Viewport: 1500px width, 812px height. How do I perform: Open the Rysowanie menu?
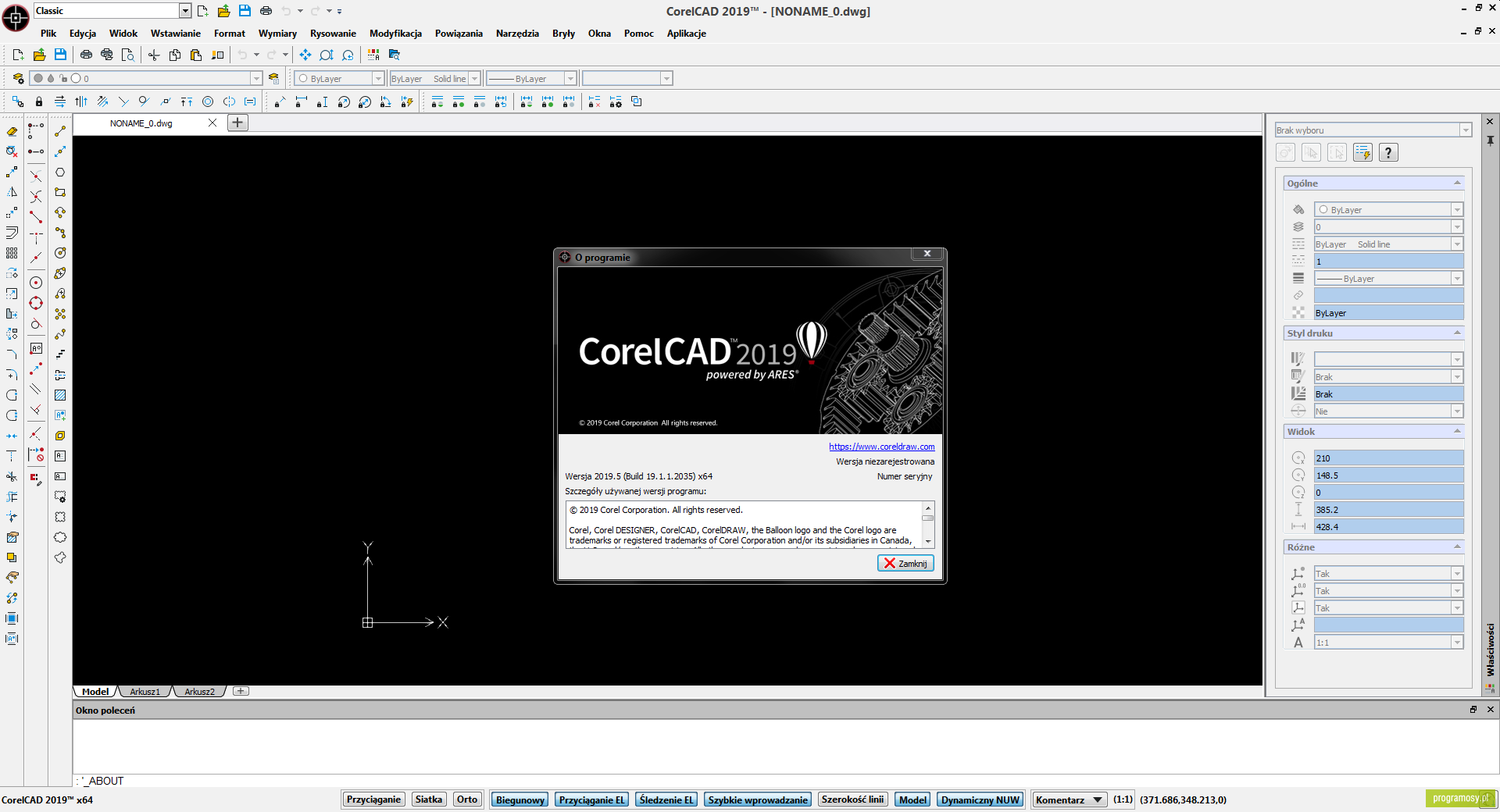pyautogui.click(x=333, y=33)
